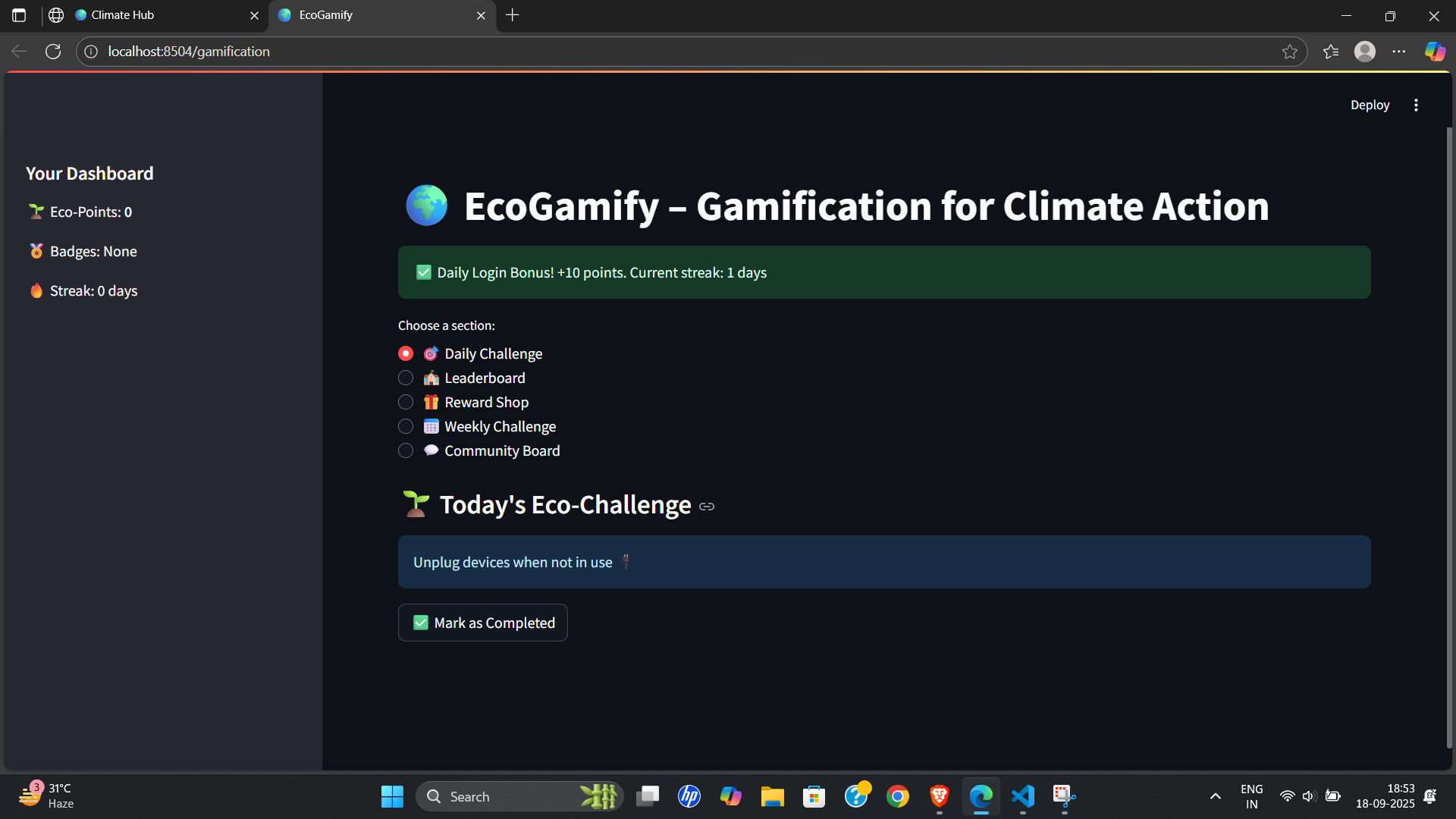Open the Streamlit three-dot main menu

1416,105
